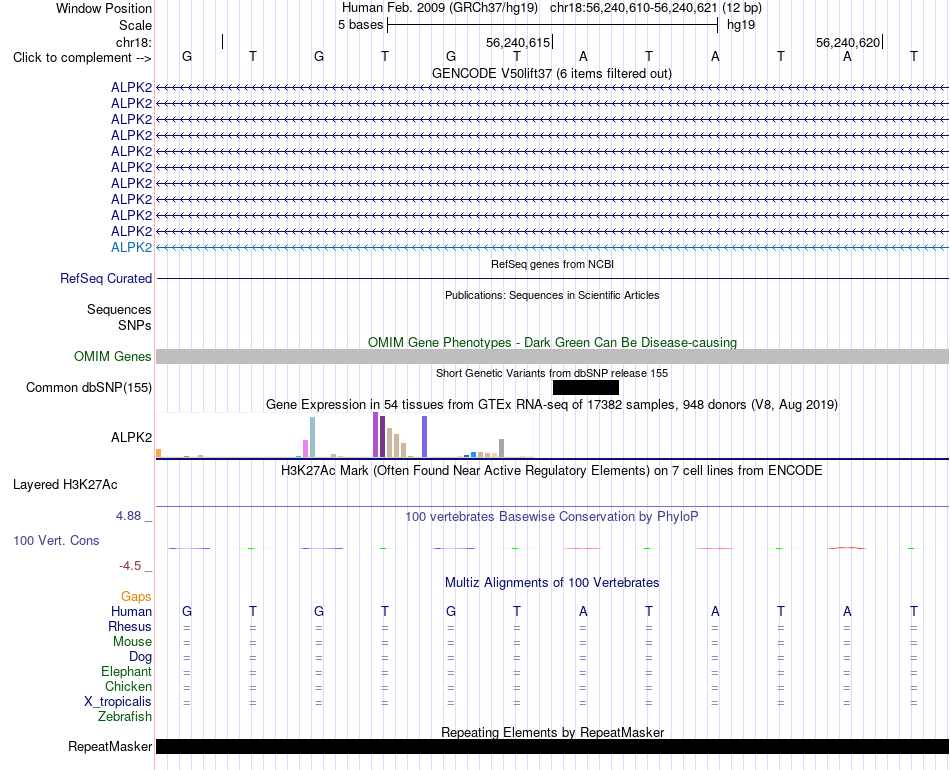Click the blue-violet GTEx expression bar
Viewport: 950px width, 770px height.
point(425,436)
